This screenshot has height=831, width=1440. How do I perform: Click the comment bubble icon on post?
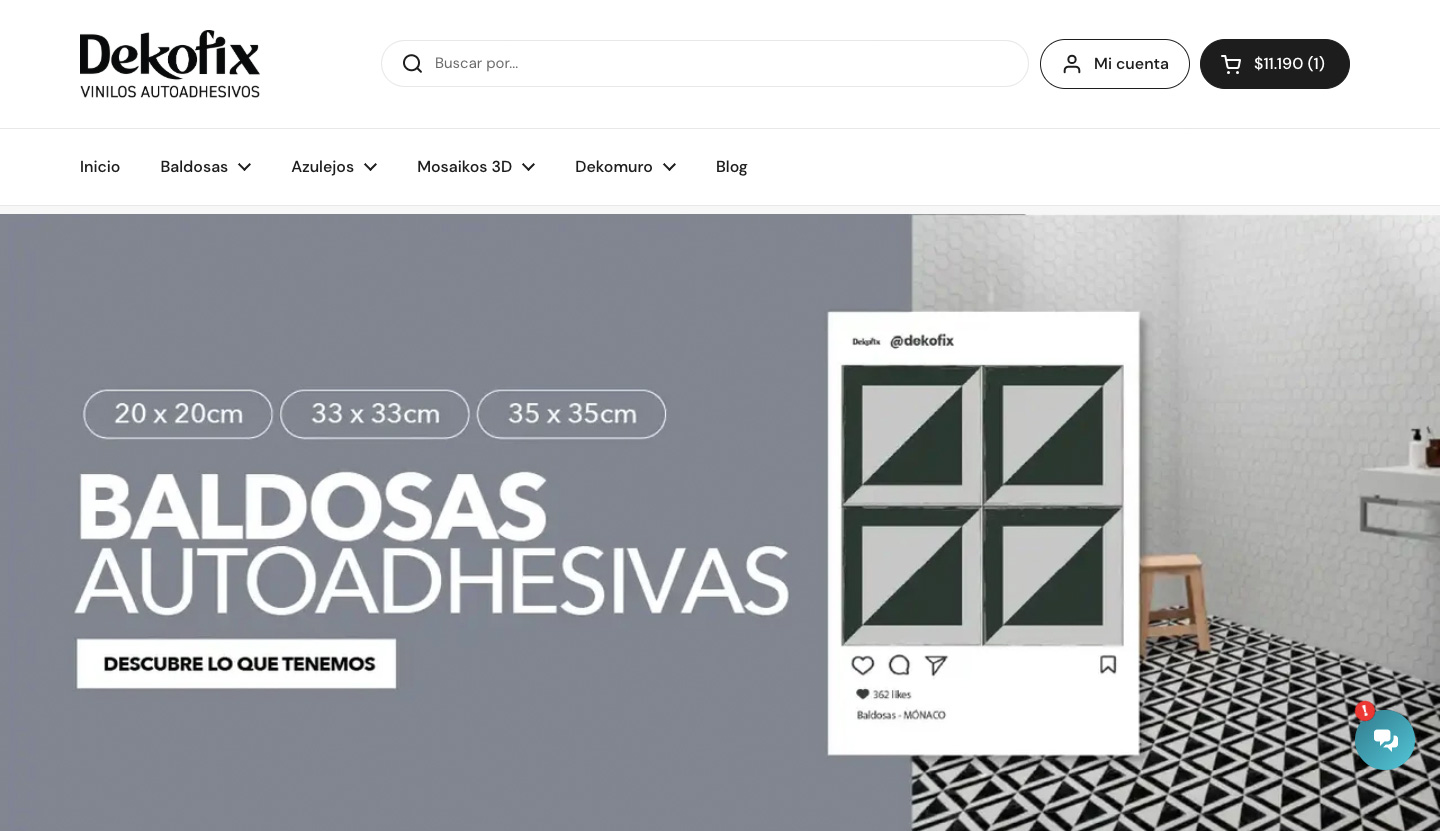[899, 665]
